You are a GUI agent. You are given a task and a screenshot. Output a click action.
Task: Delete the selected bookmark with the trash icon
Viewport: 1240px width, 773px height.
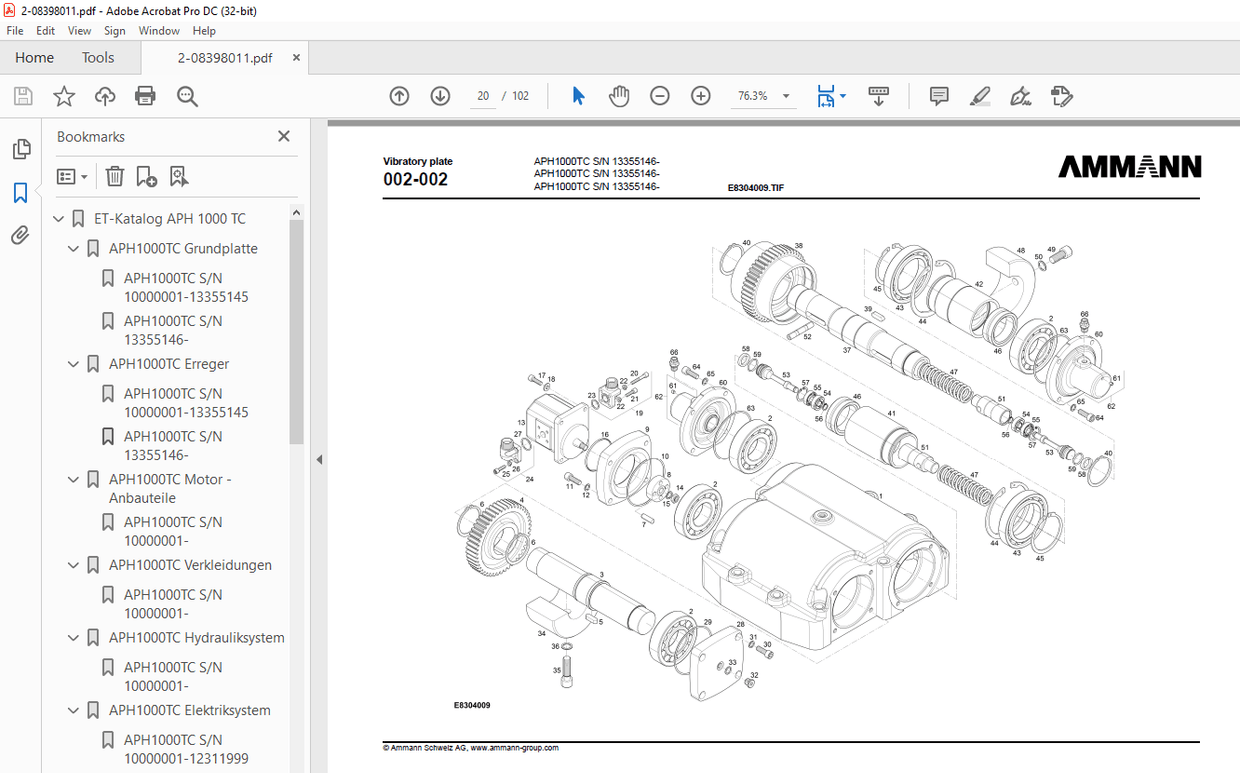pos(114,176)
